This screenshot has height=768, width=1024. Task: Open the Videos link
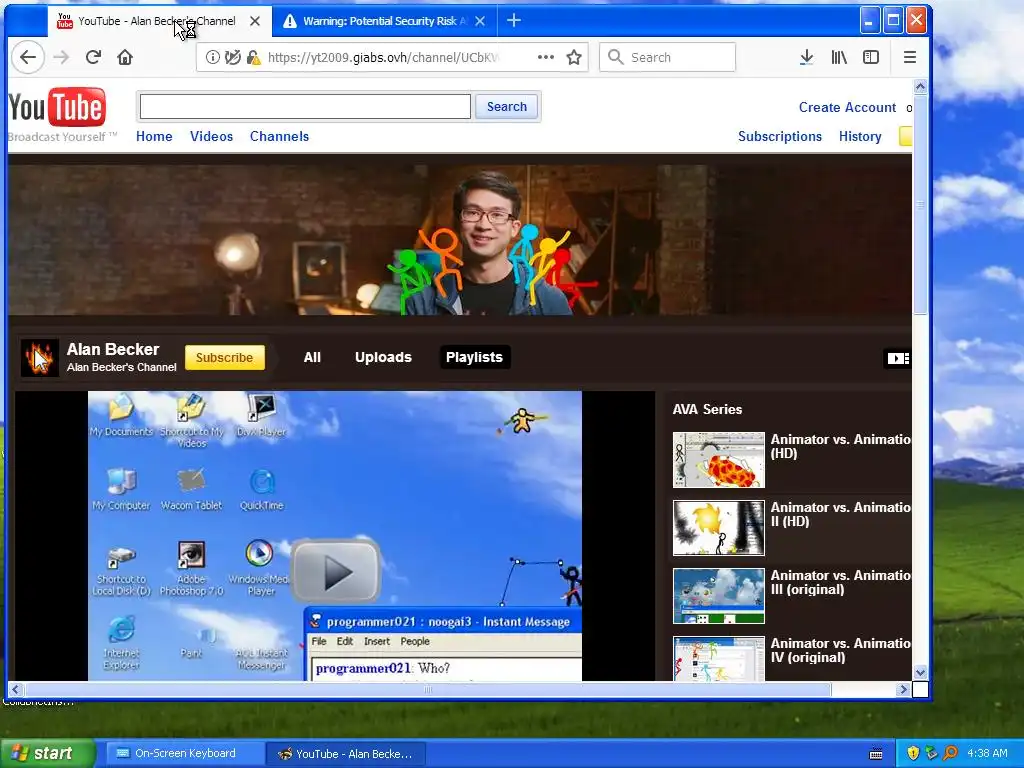(212, 136)
